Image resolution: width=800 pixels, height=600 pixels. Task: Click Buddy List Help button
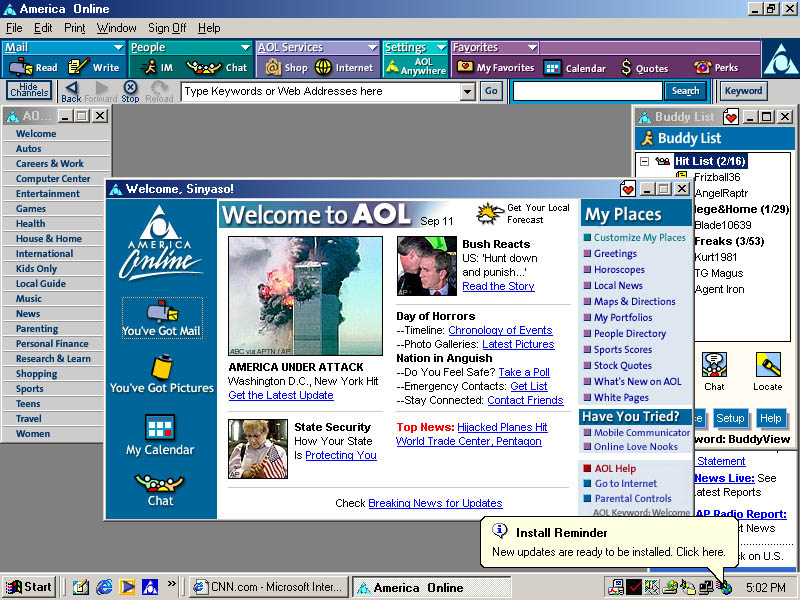click(x=770, y=418)
